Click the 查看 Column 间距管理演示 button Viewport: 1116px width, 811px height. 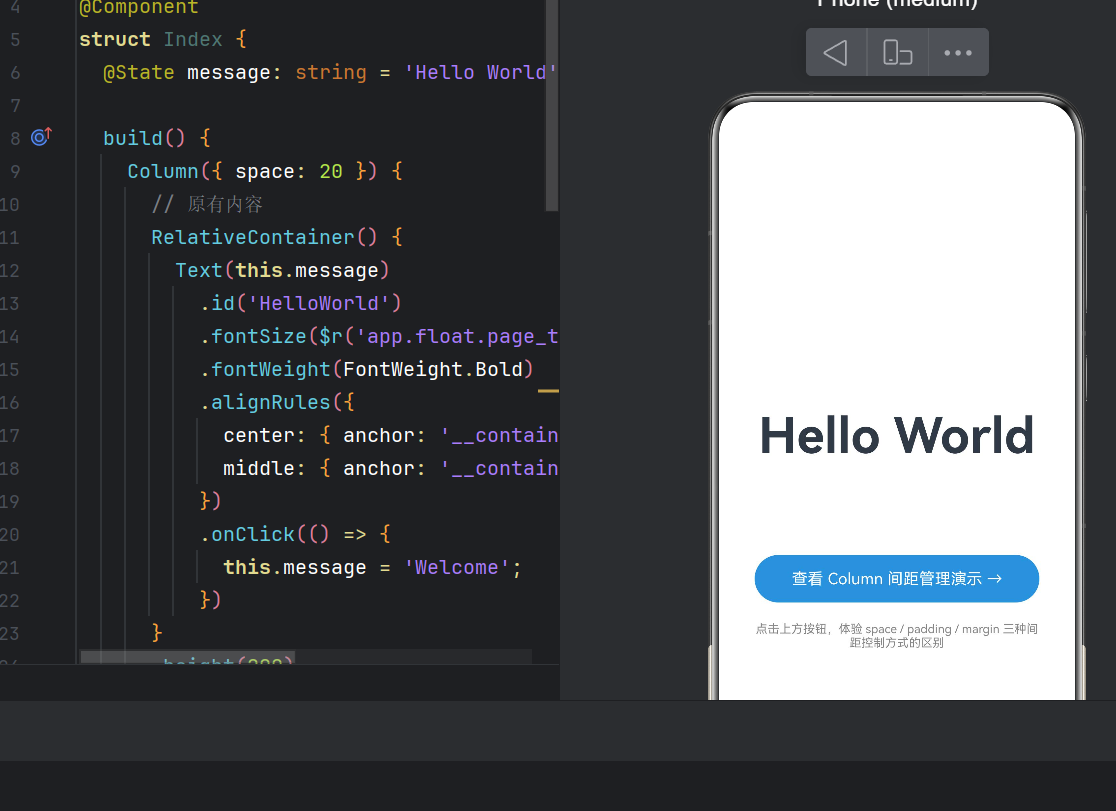click(x=897, y=578)
